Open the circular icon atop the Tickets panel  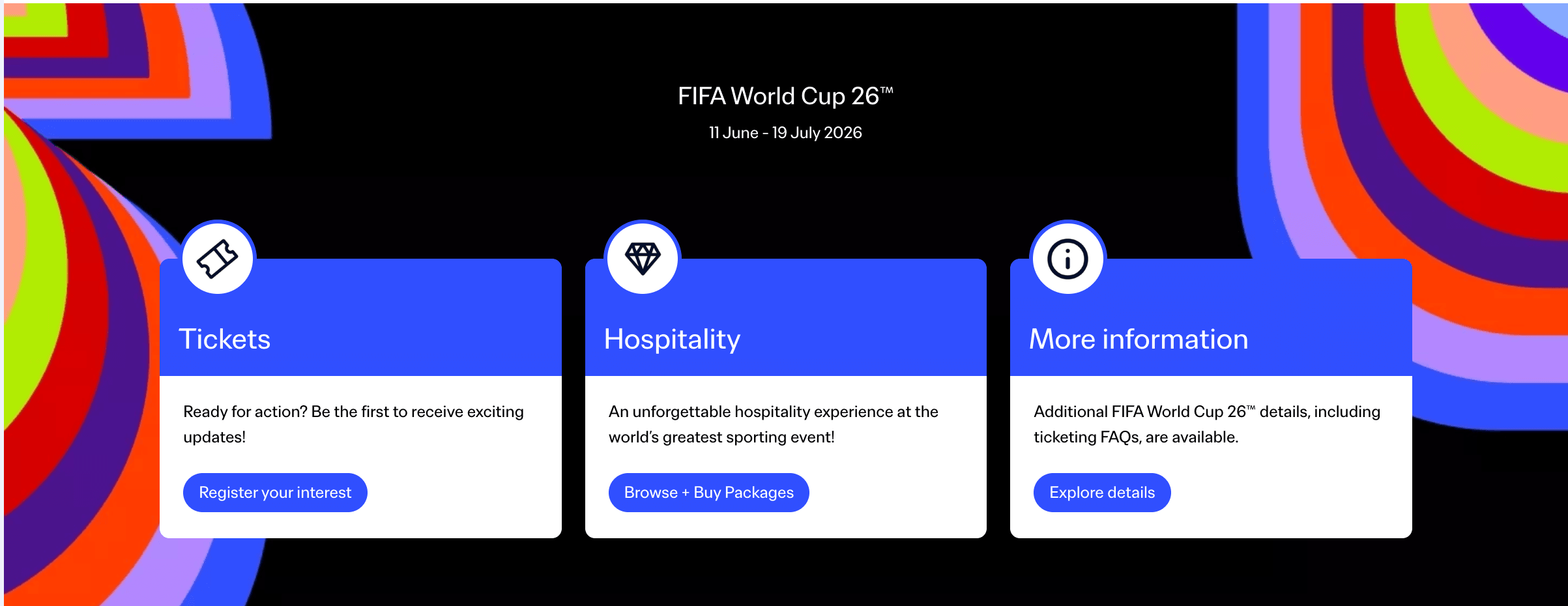[x=218, y=258]
